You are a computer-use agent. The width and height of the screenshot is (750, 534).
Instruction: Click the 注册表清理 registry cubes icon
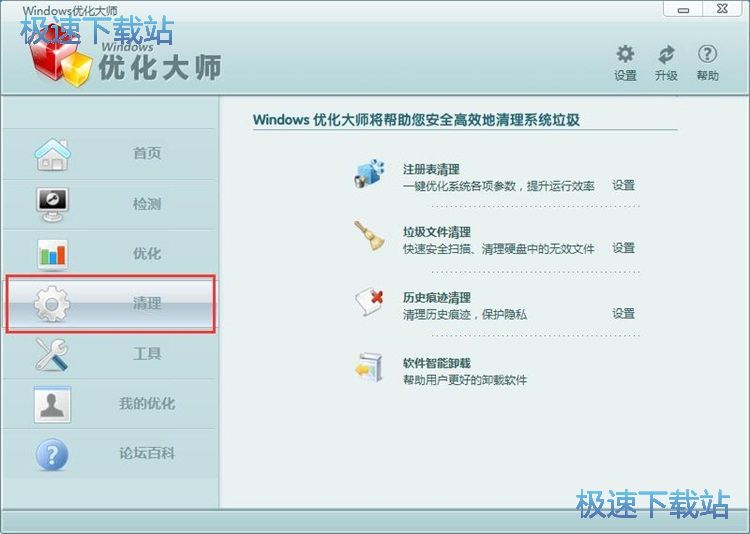point(369,174)
